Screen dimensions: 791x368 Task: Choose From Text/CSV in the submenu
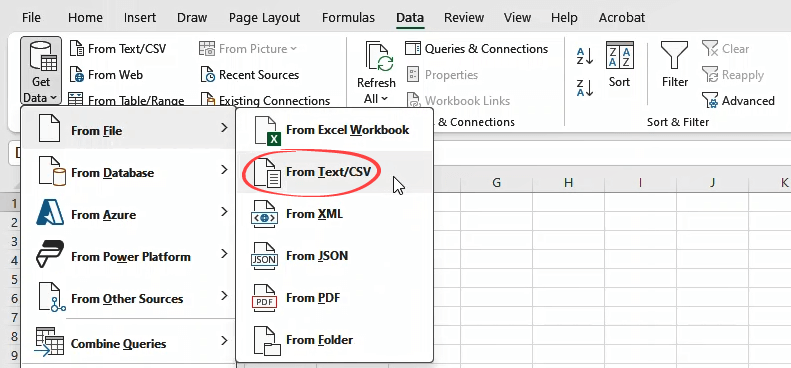[x=334, y=172]
